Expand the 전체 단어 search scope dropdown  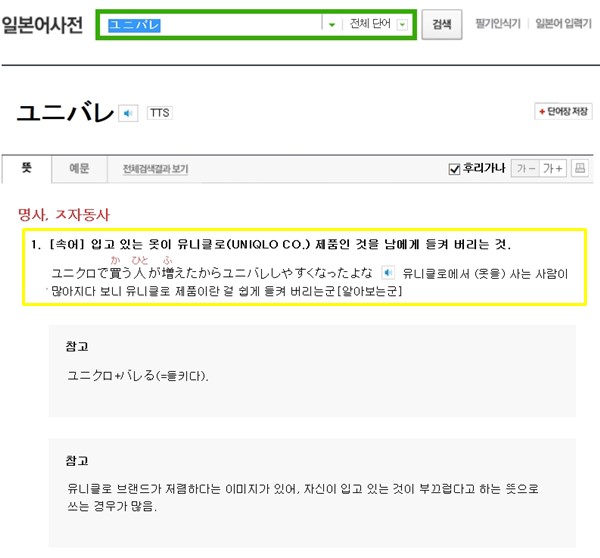pyautogui.click(x=402, y=25)
